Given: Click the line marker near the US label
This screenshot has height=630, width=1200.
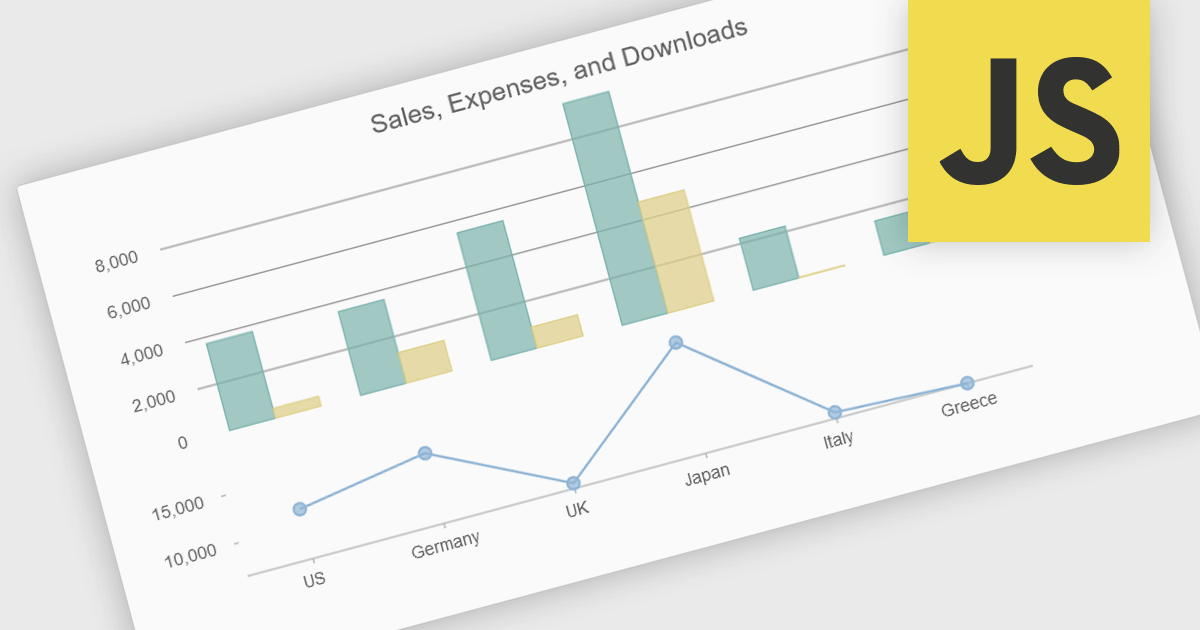Looking at the screenshot, I should click(300, 510).
